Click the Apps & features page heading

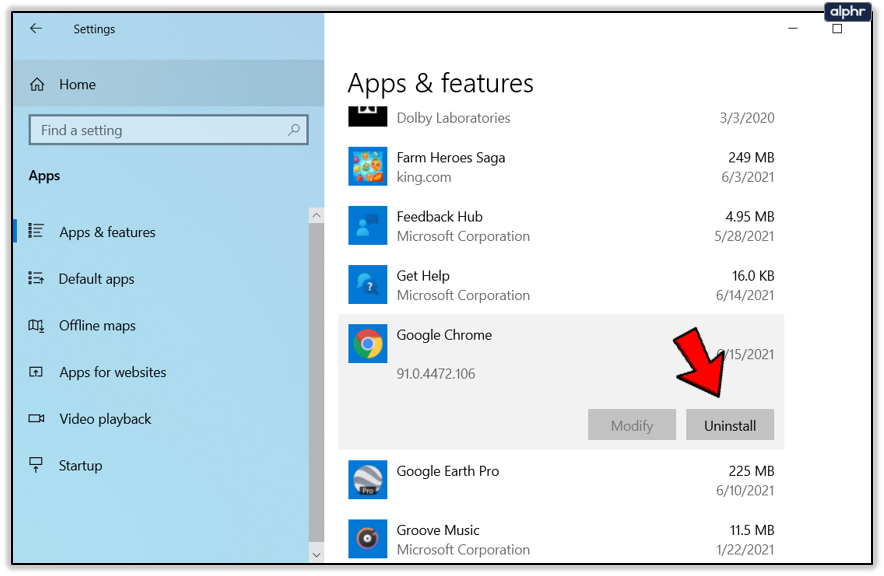(x=440, y=83)
